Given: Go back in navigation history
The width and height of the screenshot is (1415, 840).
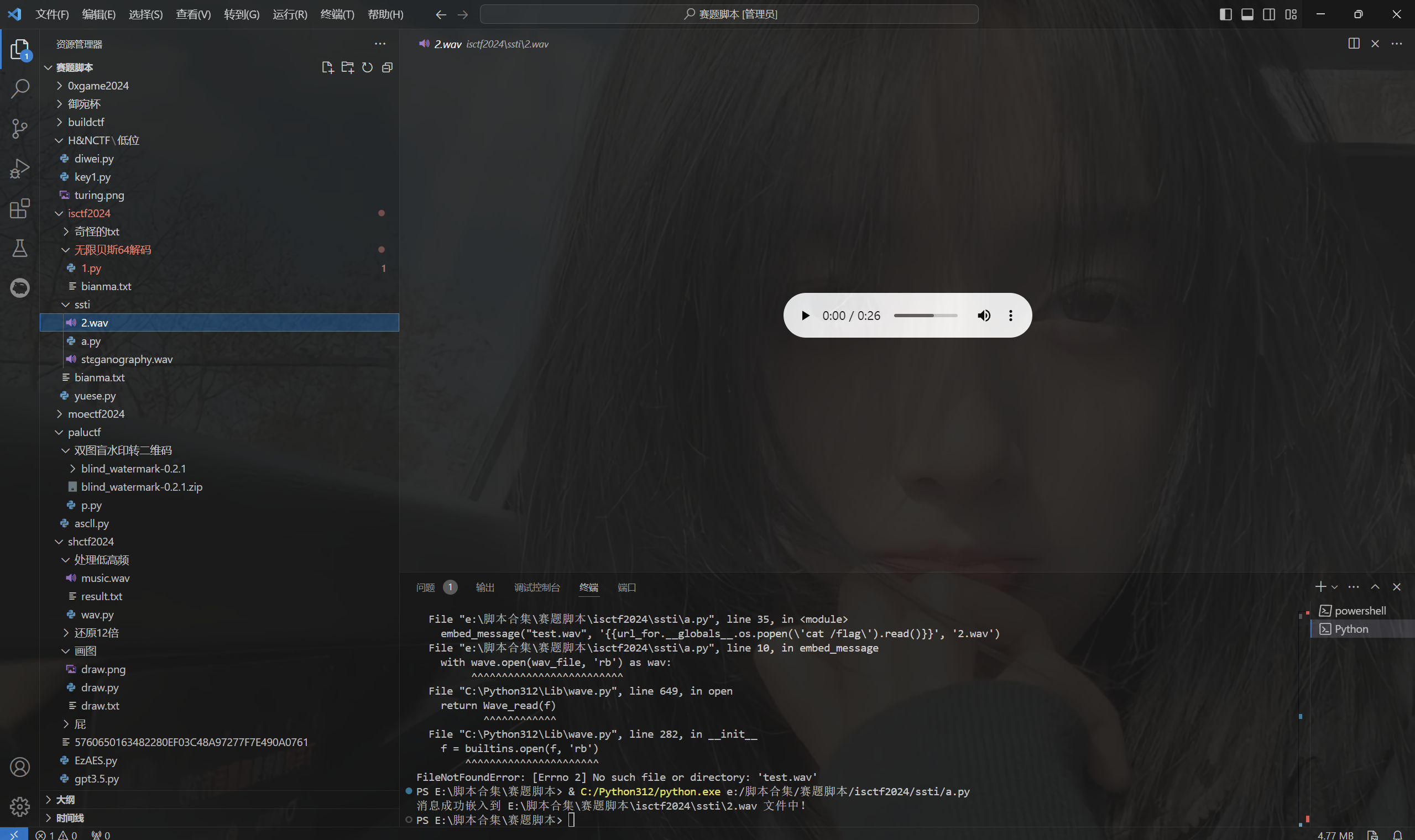Looking at the screenshot, I should pos(441,14).
